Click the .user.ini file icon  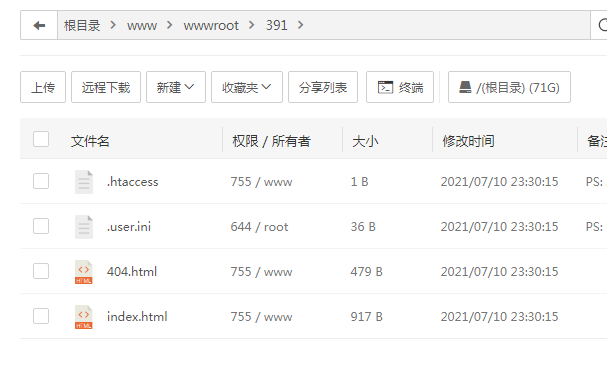[84, 226]
